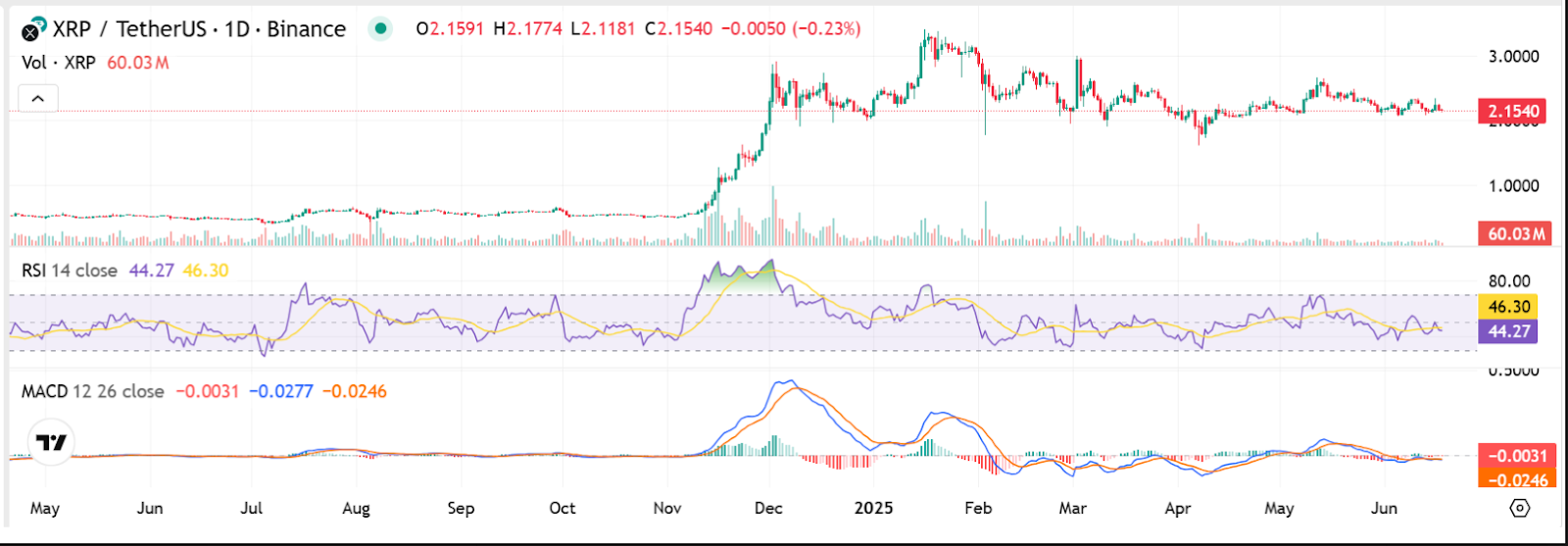This screenshot has height=546, width=1568.
Task: Click the Aug label on time axis
Action: click(x=356, y=508)
